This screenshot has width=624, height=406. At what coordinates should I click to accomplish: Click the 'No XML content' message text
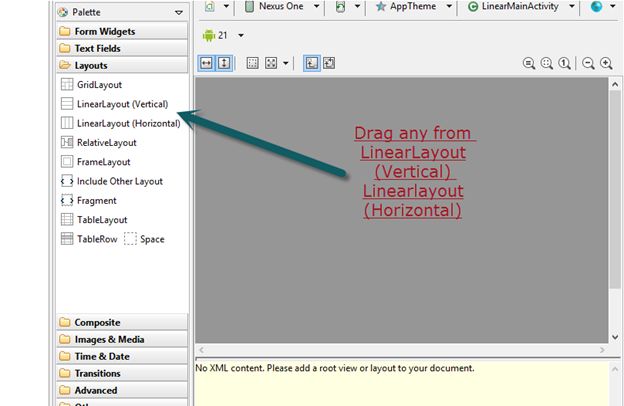(x=335, y=368)
